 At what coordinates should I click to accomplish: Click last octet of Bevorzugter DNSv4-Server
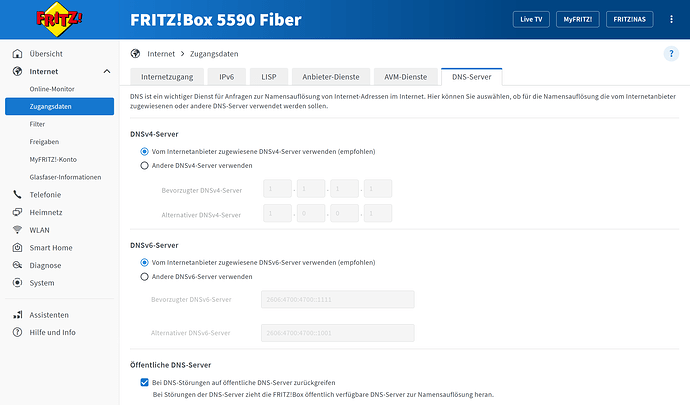click(x=378, y=188)
